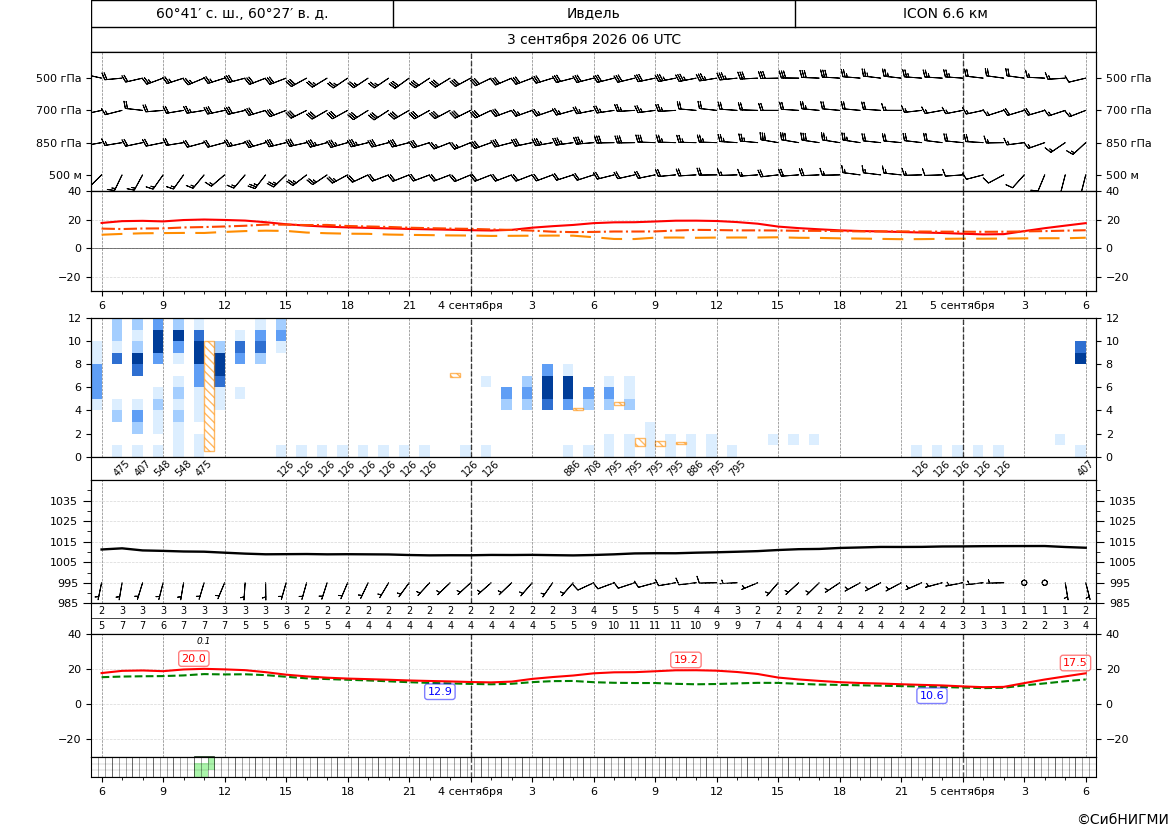The width and height of the screenshot is (1169, 827).
Task: Click the tall orange hatched bar
Action: tap(209, 397)
